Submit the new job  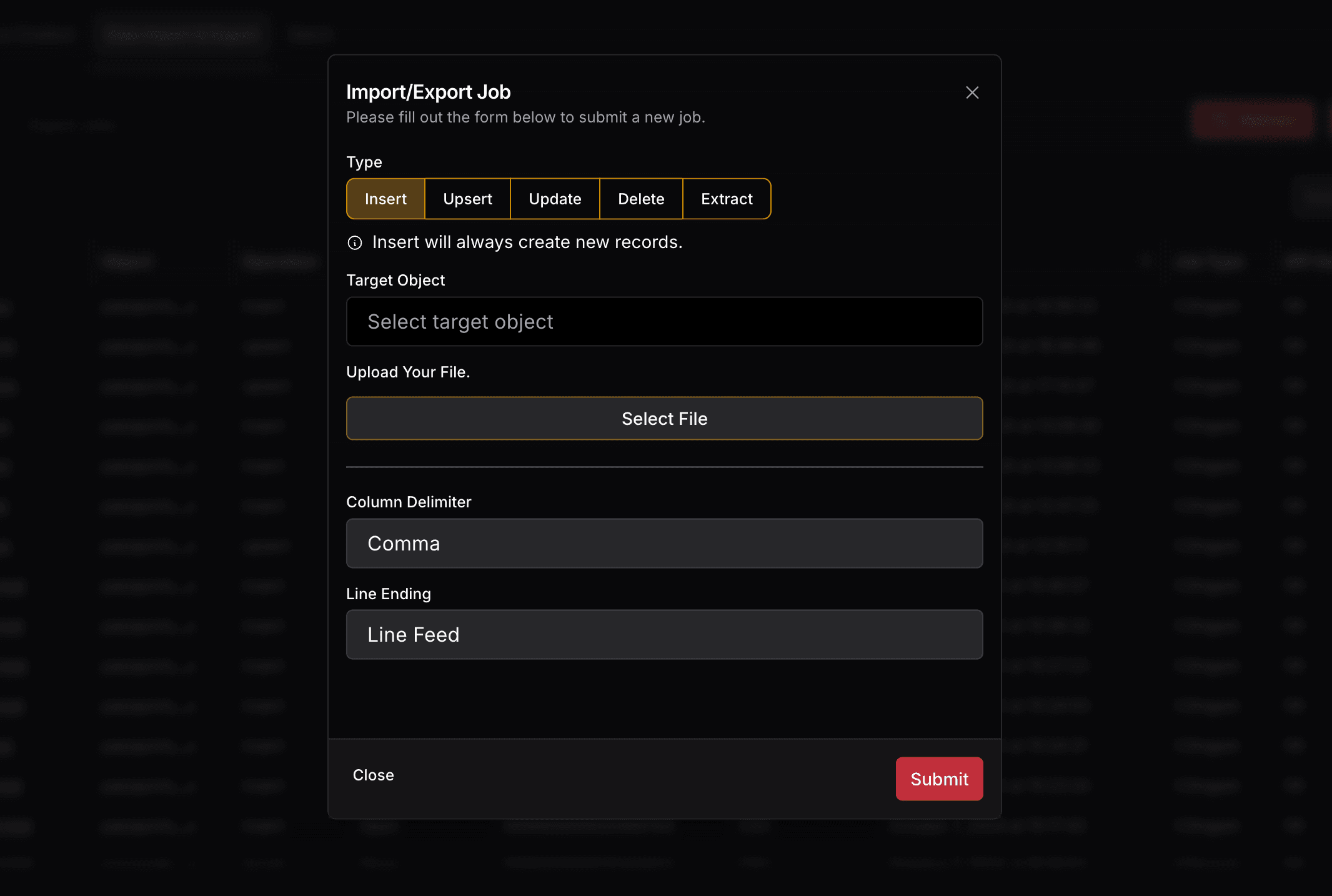[x=939, y=779]
